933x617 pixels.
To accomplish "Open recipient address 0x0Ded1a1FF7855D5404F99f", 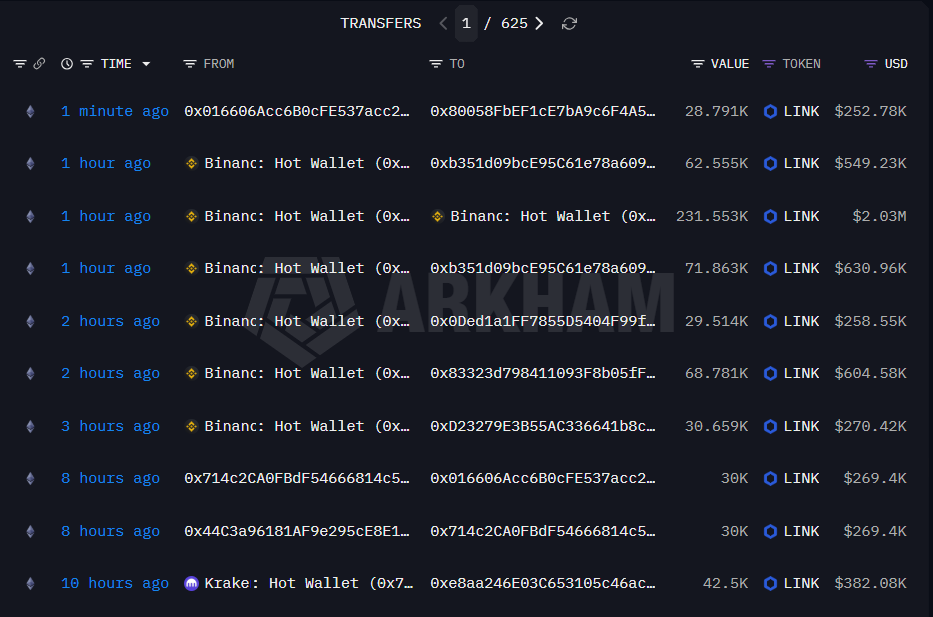I will 543,321.
